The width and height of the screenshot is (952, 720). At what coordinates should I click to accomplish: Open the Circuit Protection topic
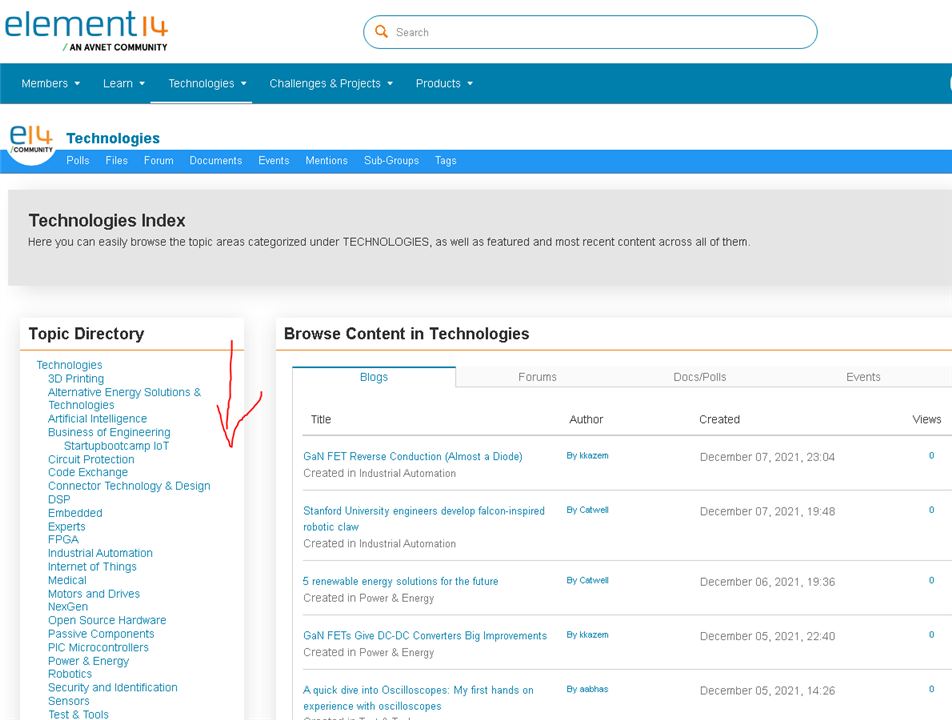coord(91,459)
